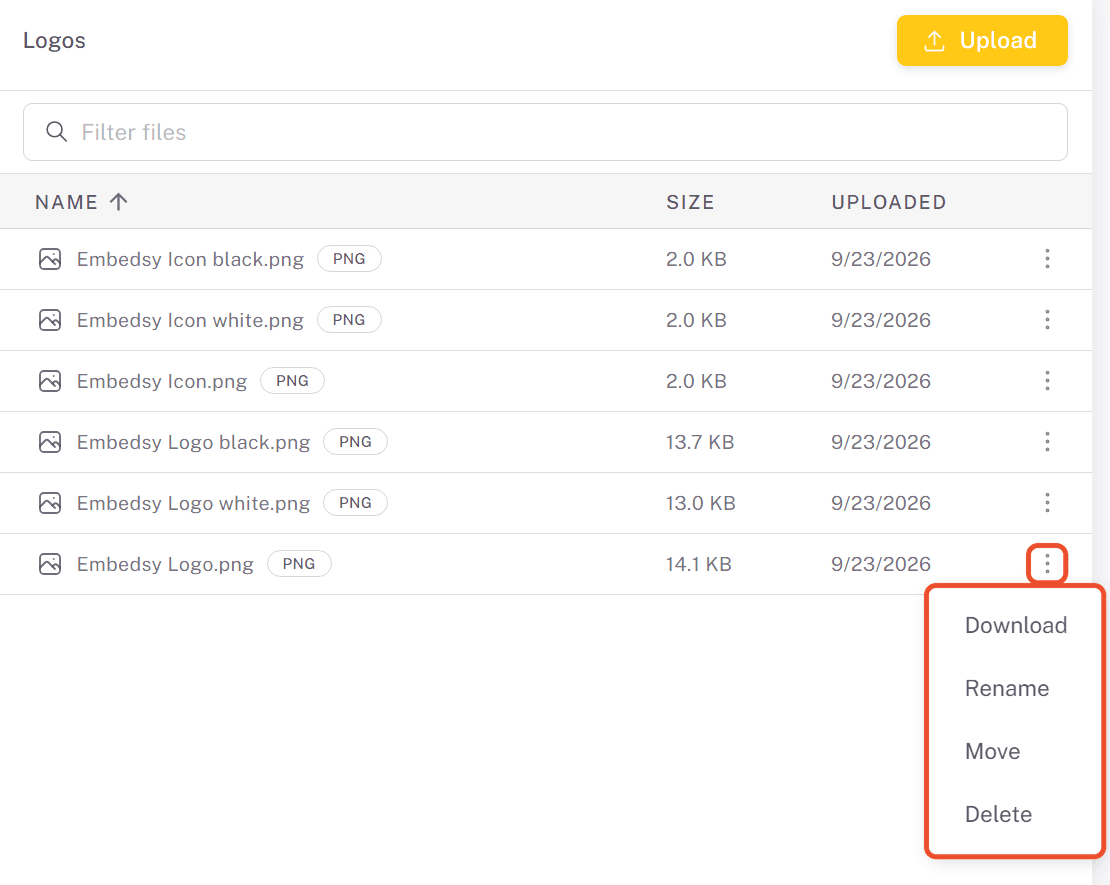Open file Embedsy Icon.png
The height and width of the screenshot is (885, 1110).
click(x=162, y=381)
